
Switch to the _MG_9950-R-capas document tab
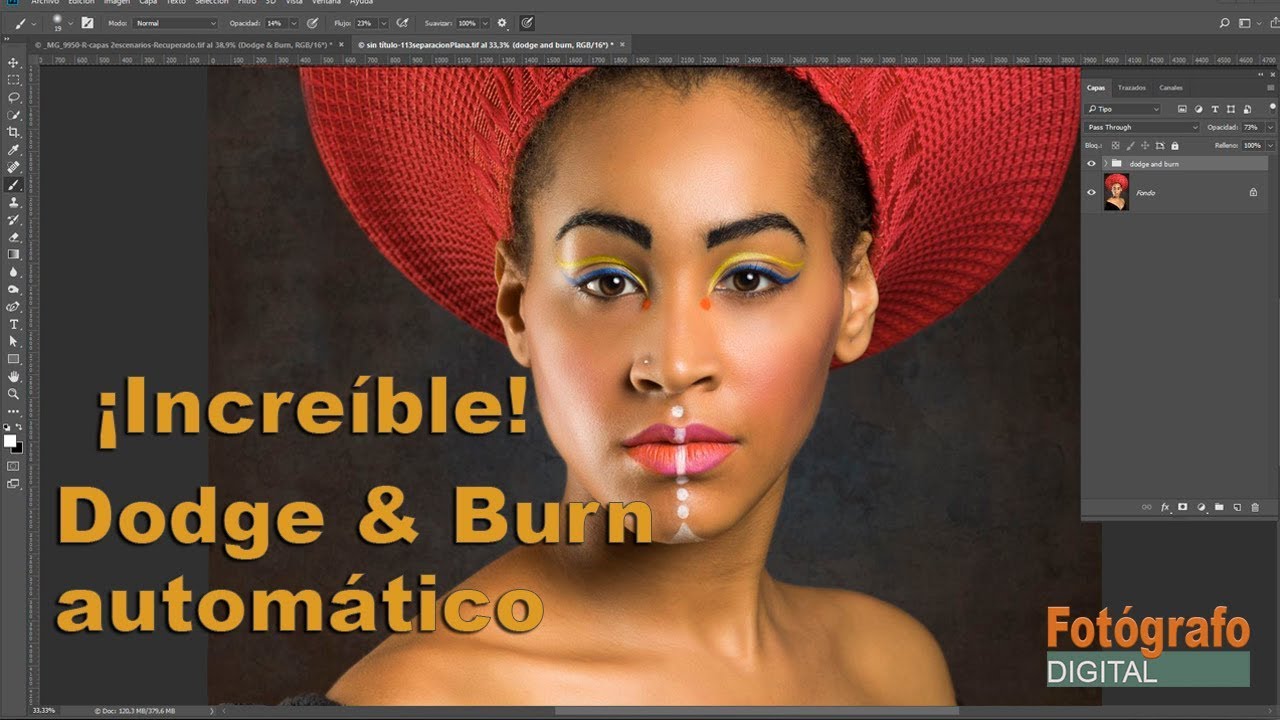point(185,45)
